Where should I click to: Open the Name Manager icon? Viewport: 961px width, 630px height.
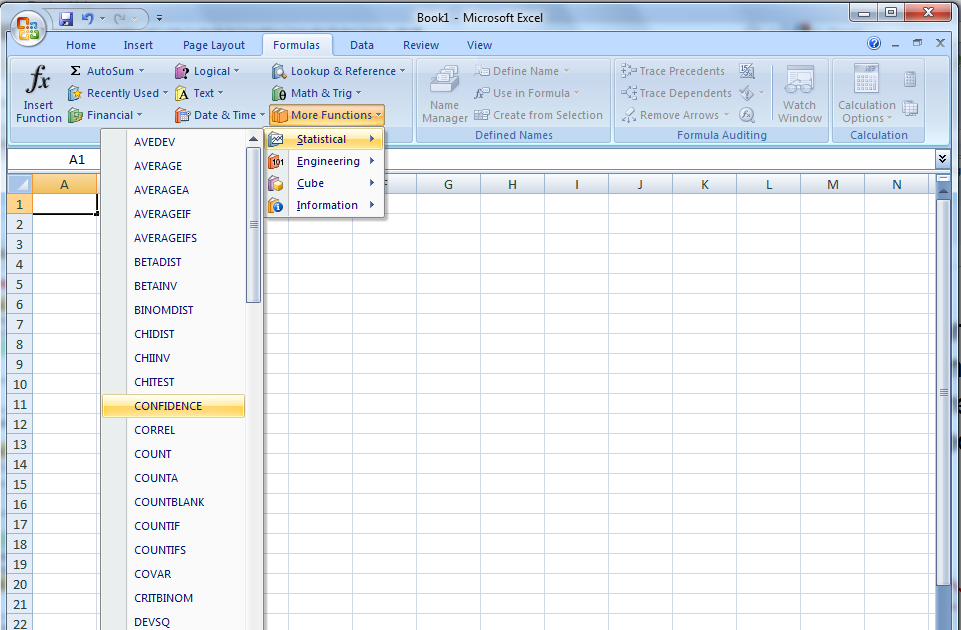[443, 90]
